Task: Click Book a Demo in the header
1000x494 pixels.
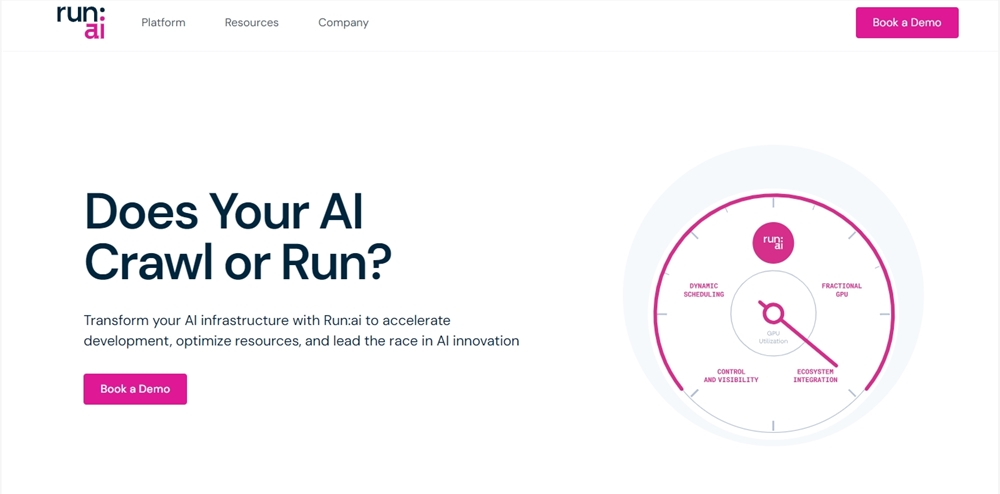Action: tap(907, 23)
